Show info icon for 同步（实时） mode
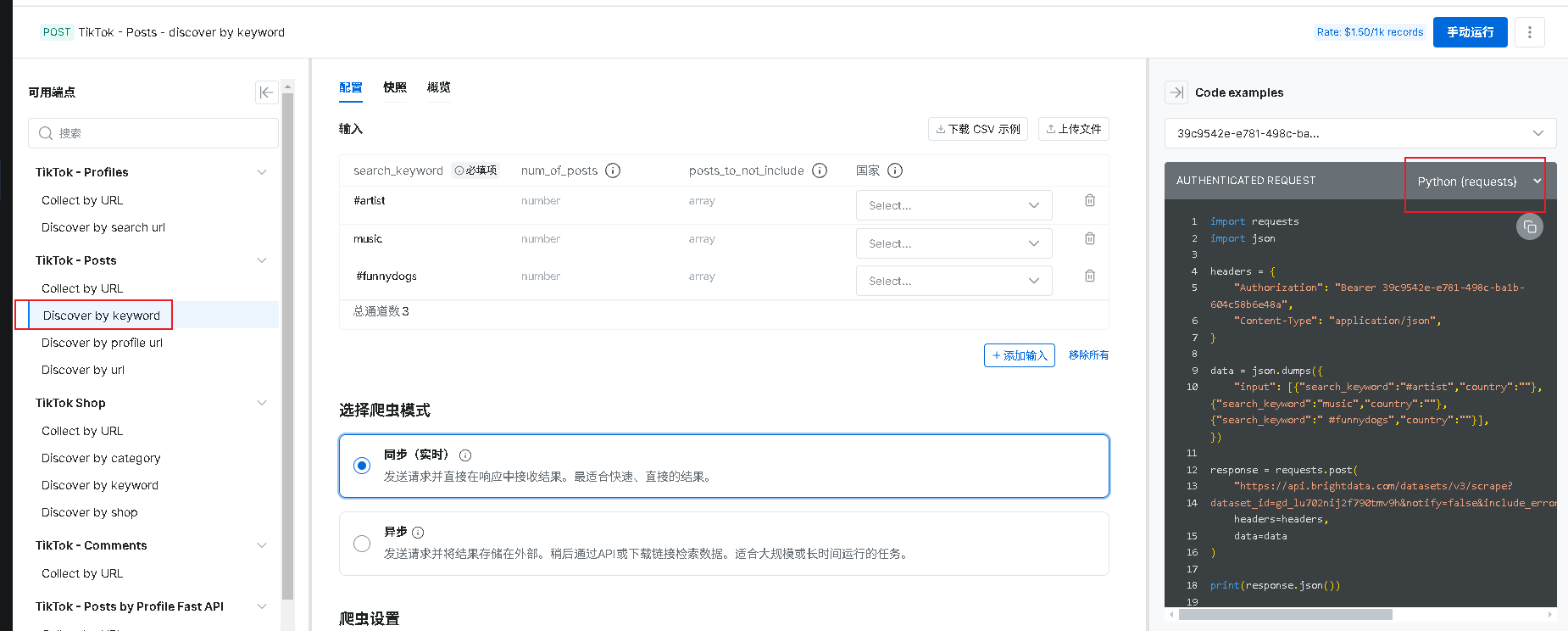Screen dimensions: 1568x631 465,455
